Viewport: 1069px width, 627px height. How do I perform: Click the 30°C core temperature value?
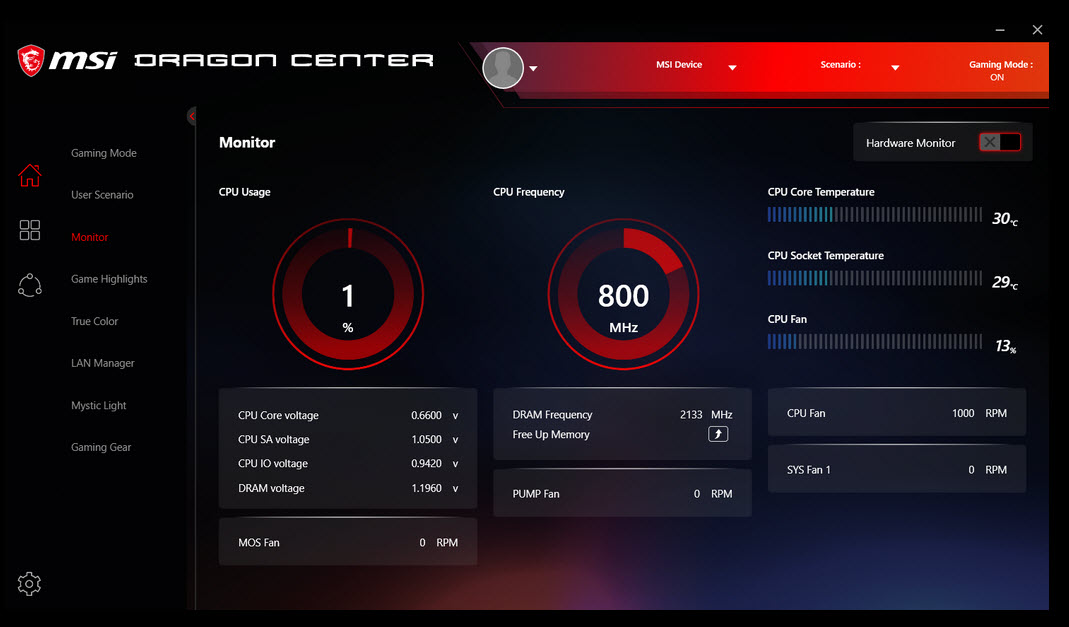(1004, 219)
